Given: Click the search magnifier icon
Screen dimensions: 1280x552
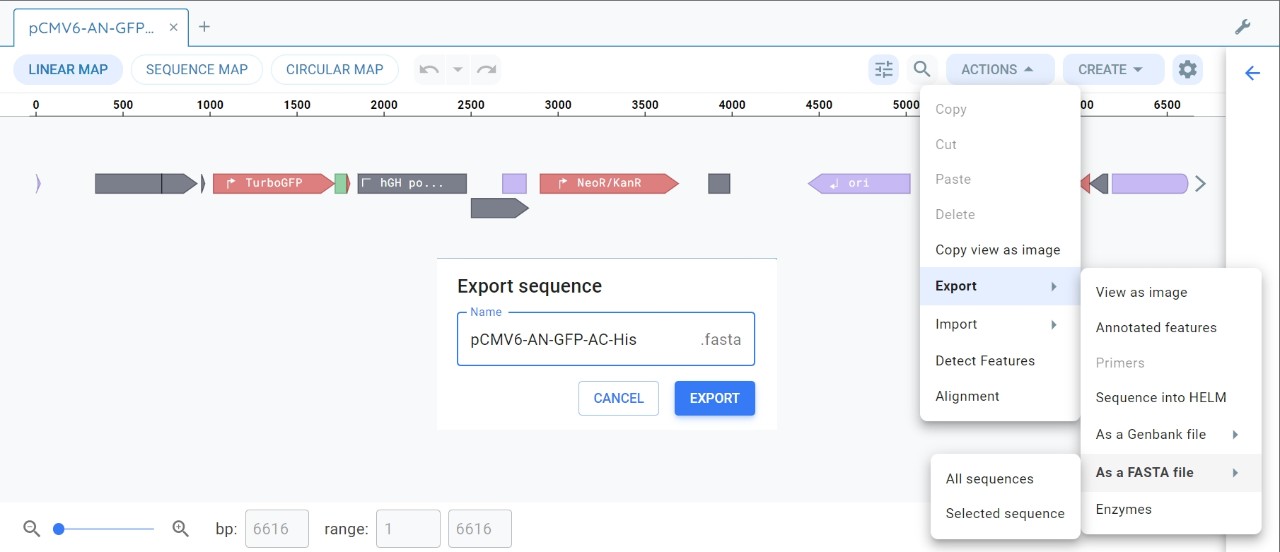Looking at the screenshot, I should (922, 69).
